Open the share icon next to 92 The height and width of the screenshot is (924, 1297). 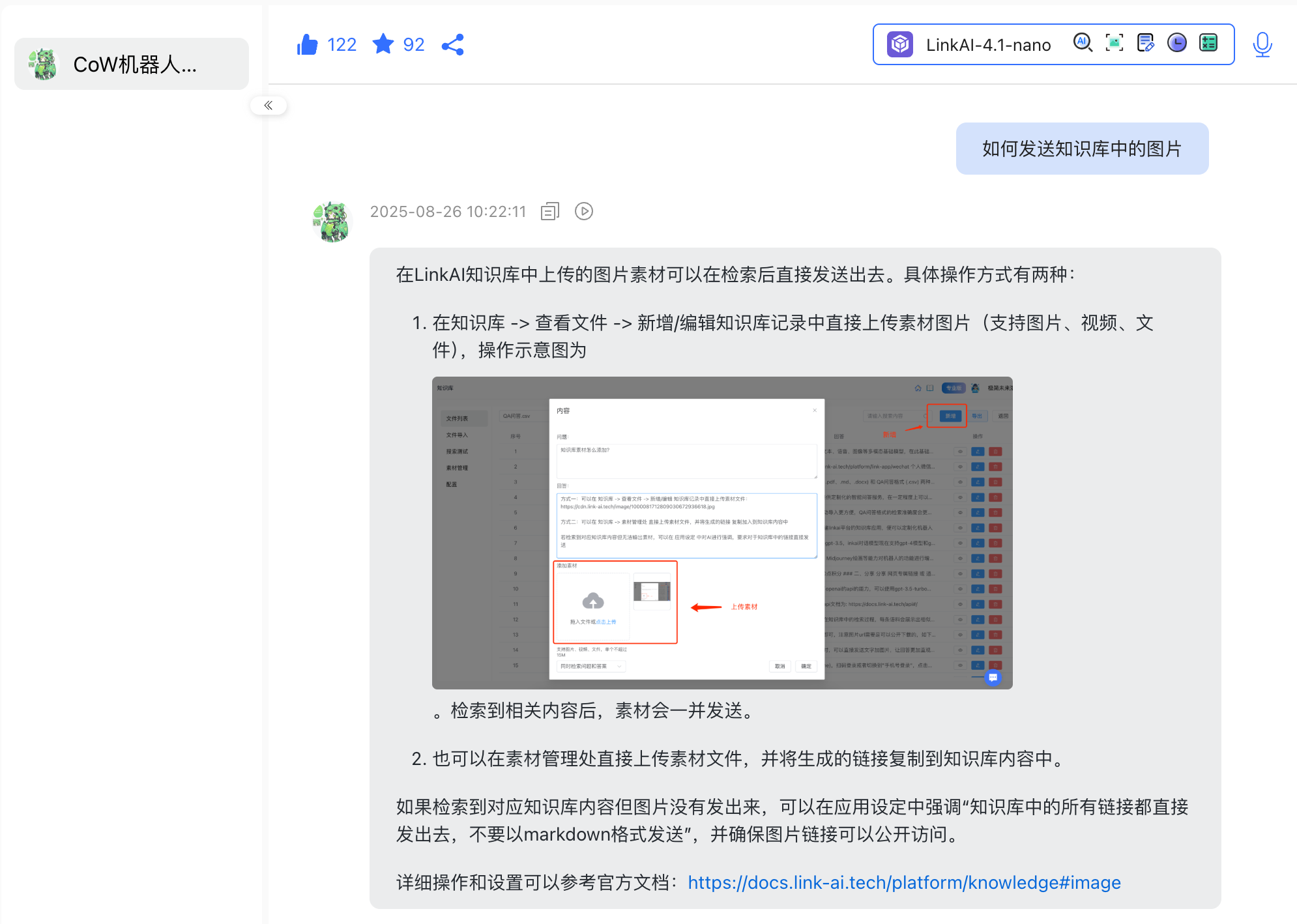click(x=453, y=44)
